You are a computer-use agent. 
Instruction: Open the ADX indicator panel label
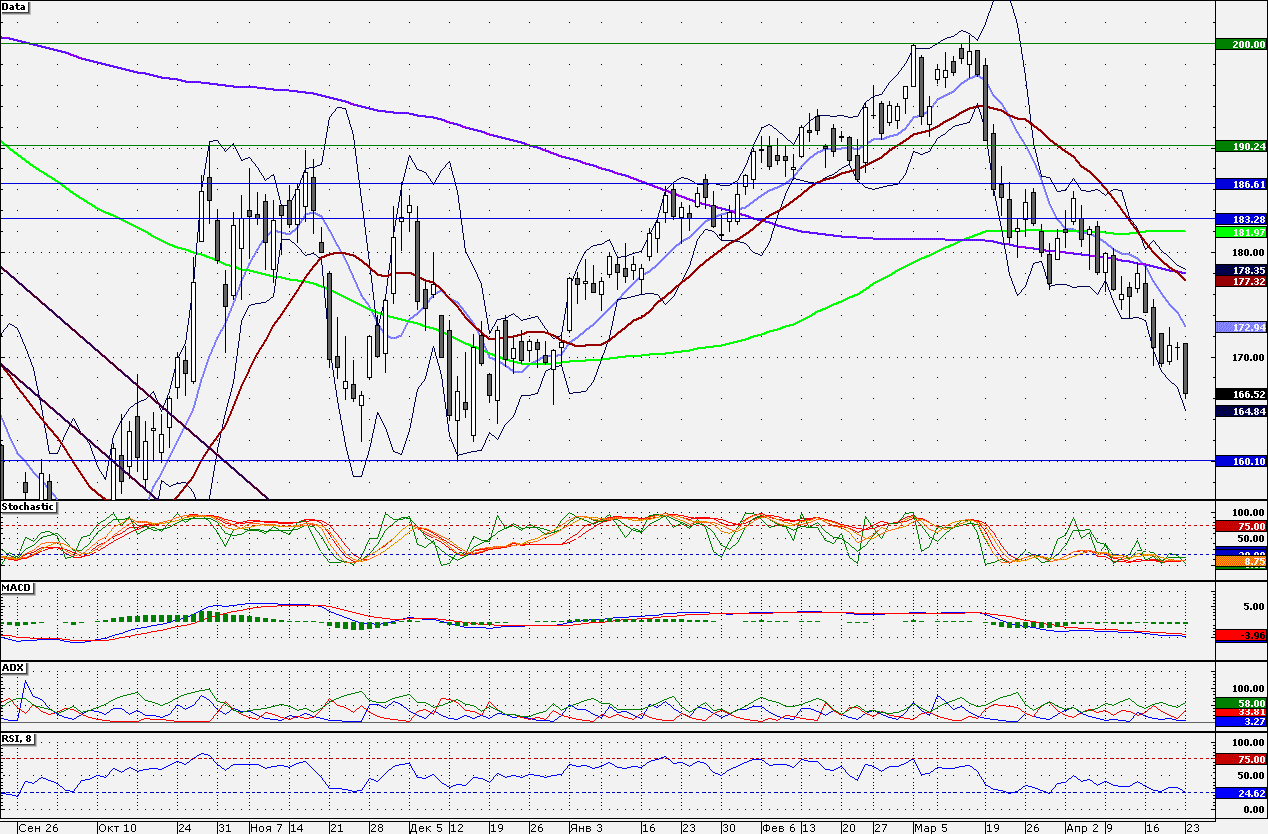13,667
